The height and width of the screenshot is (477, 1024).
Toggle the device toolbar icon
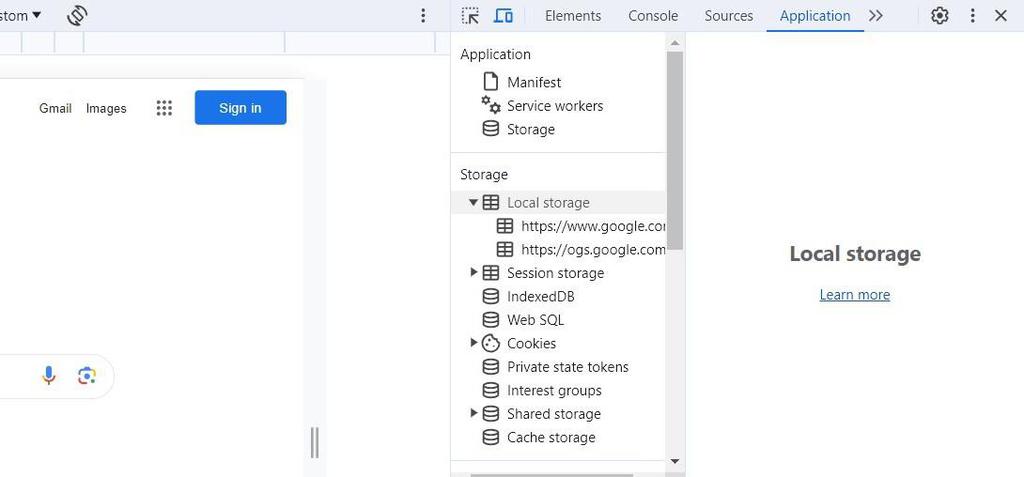(503, 16)
